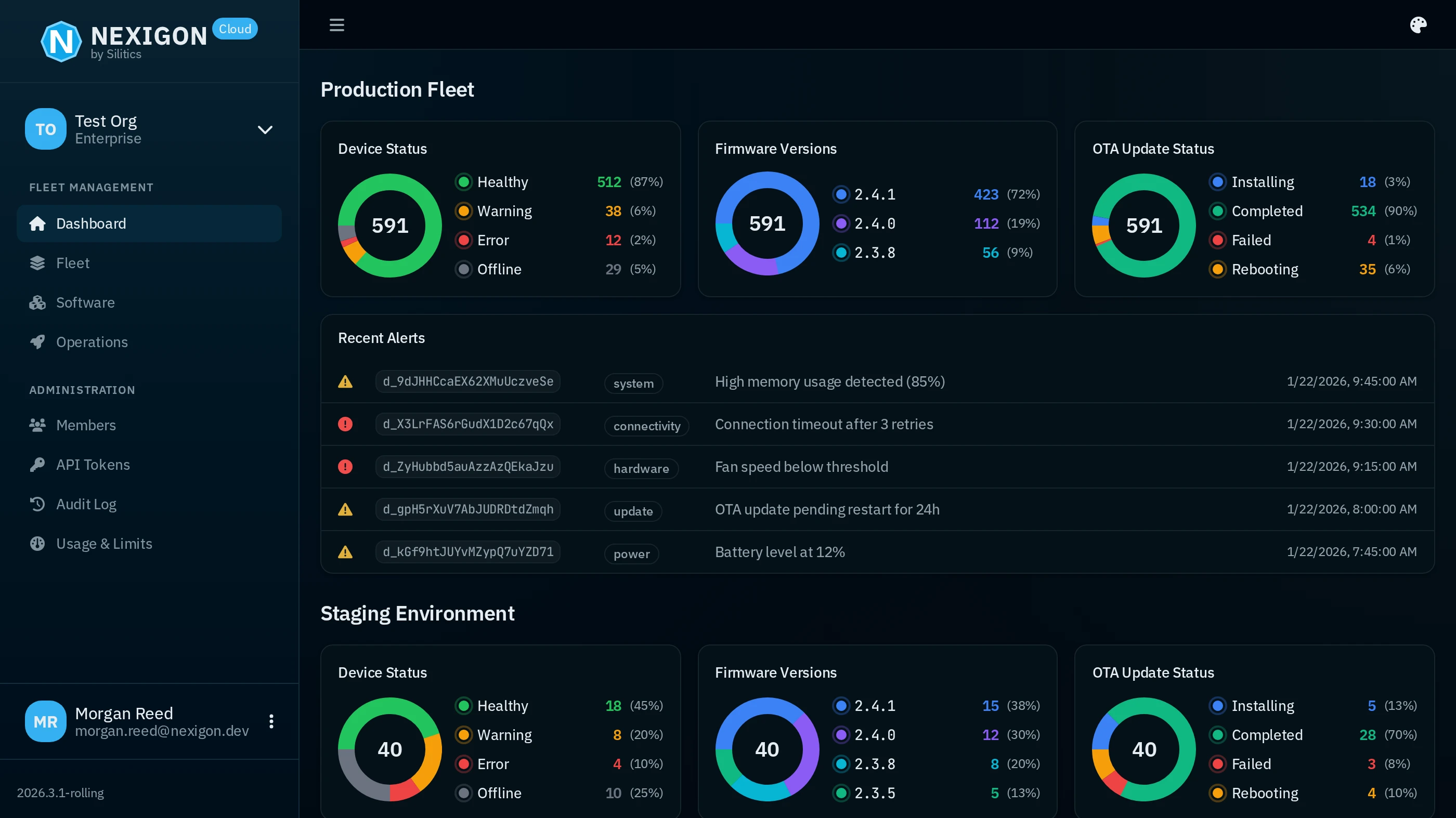Screen dimensions: 1456x818
Task: Open the theme palette icon
Action: click(x=1418, y=25)
